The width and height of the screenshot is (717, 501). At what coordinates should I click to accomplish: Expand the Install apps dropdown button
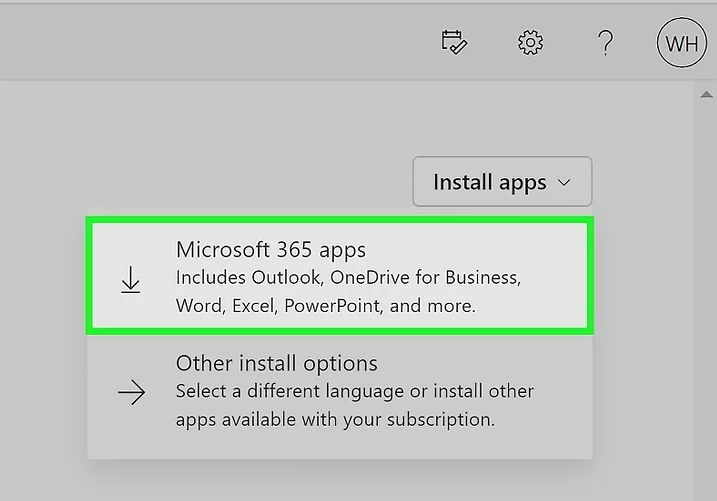[x=502, y=181]
